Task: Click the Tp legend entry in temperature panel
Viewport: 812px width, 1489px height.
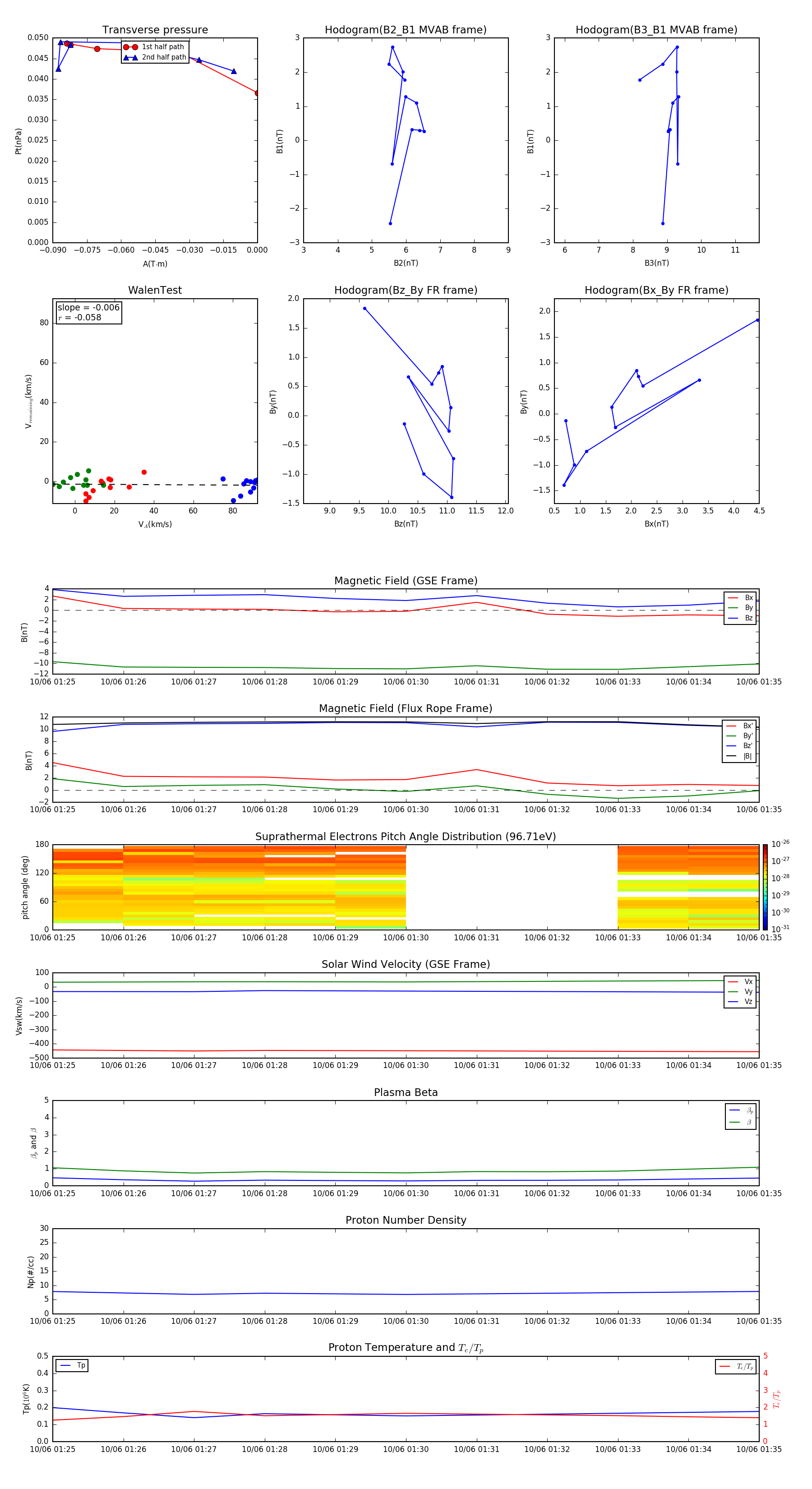Action: (x=72, y=1366)
